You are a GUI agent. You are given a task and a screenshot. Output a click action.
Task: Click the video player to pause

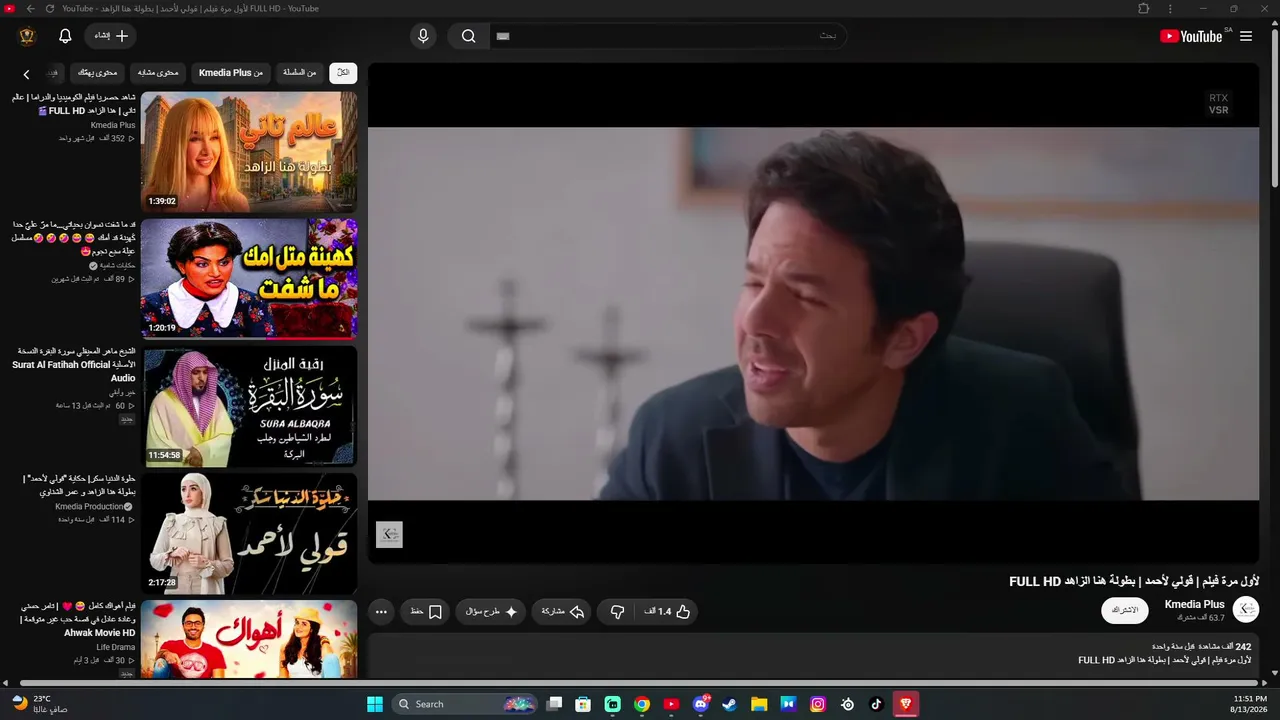(x=813, y=312)
